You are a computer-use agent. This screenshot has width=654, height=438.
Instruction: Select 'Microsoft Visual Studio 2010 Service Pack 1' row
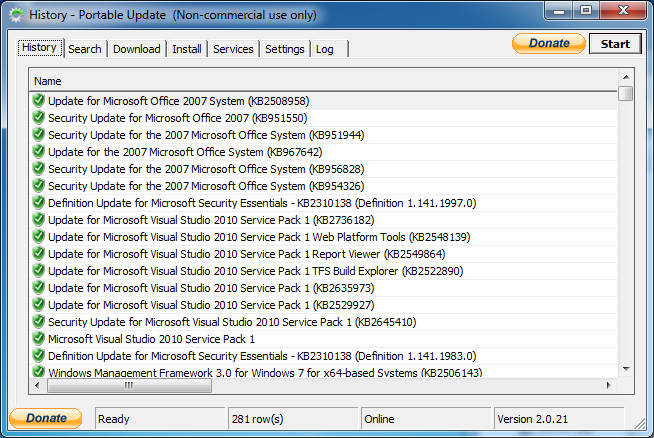pyautogui.click(x=151, y=339)
